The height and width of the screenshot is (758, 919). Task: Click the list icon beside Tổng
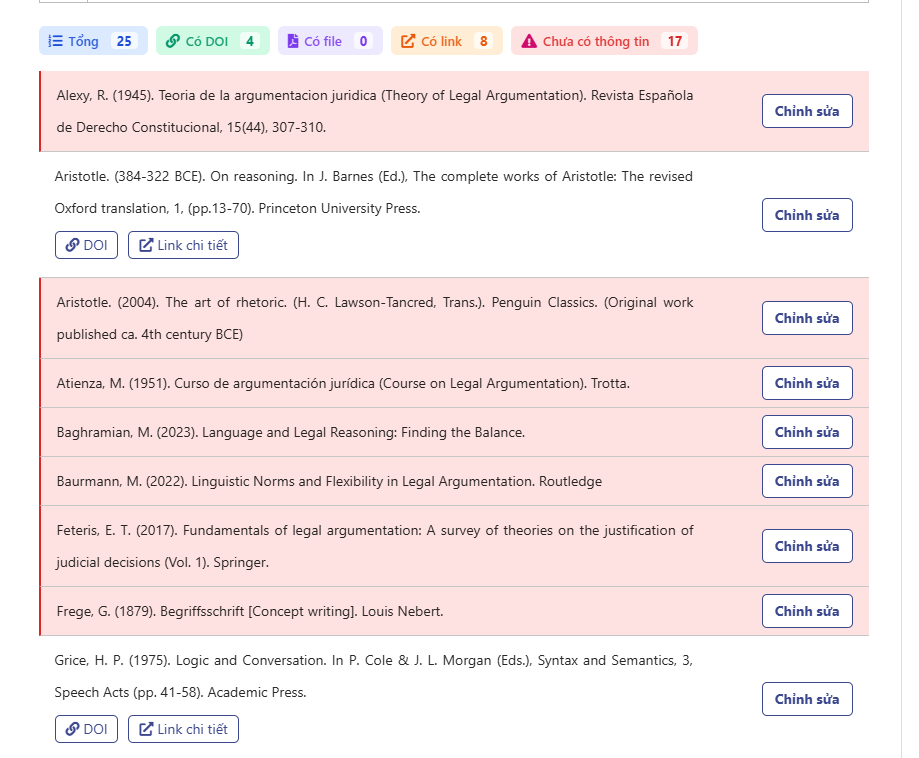point(57,41)
